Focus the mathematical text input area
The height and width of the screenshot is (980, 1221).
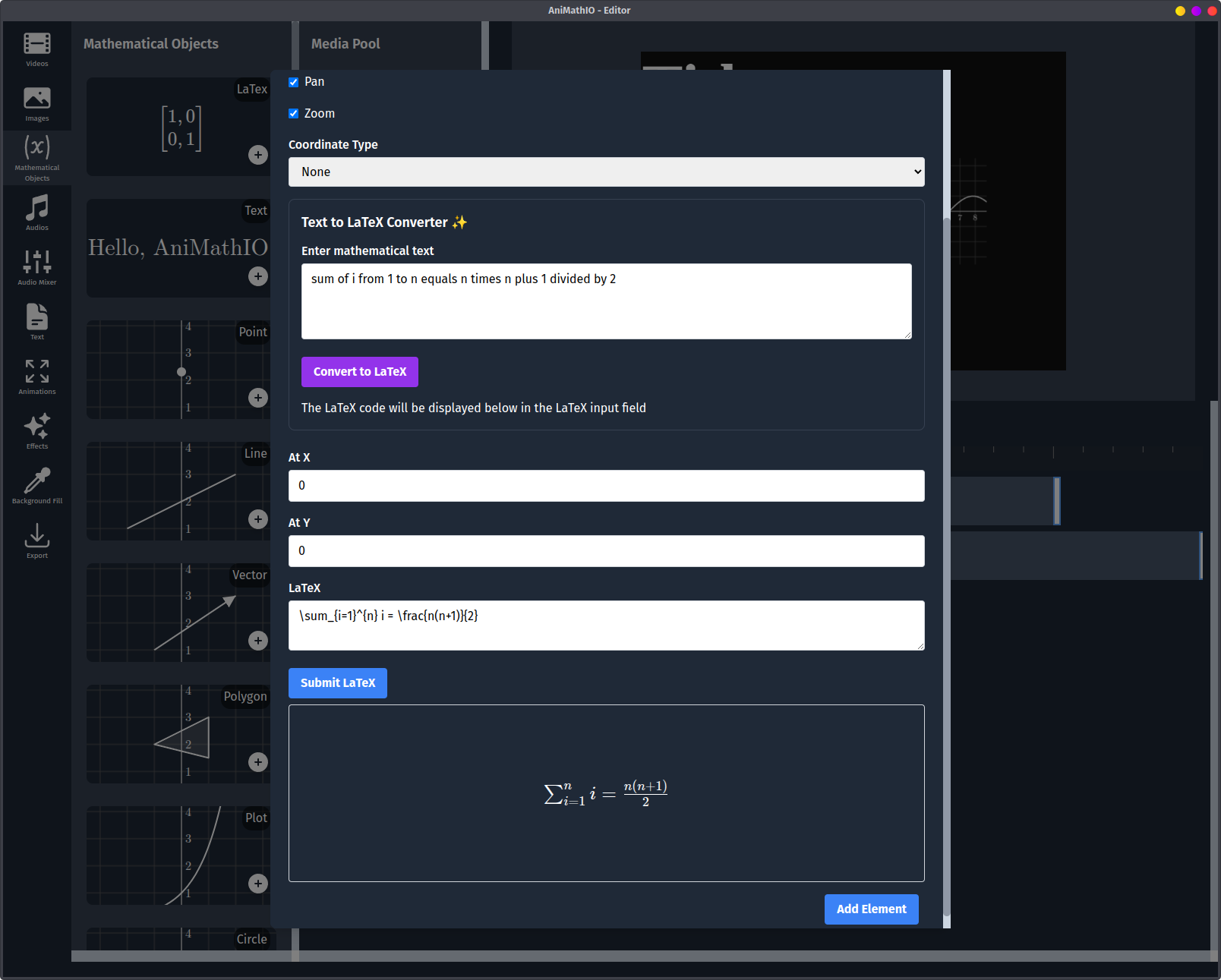(x=606, y=301)
